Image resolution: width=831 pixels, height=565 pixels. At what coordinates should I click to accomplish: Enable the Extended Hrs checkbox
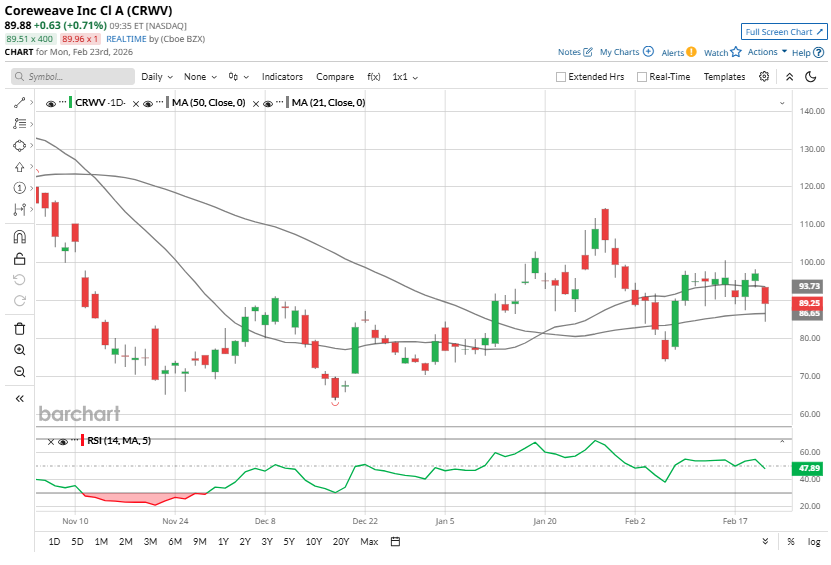coord(561,77)
